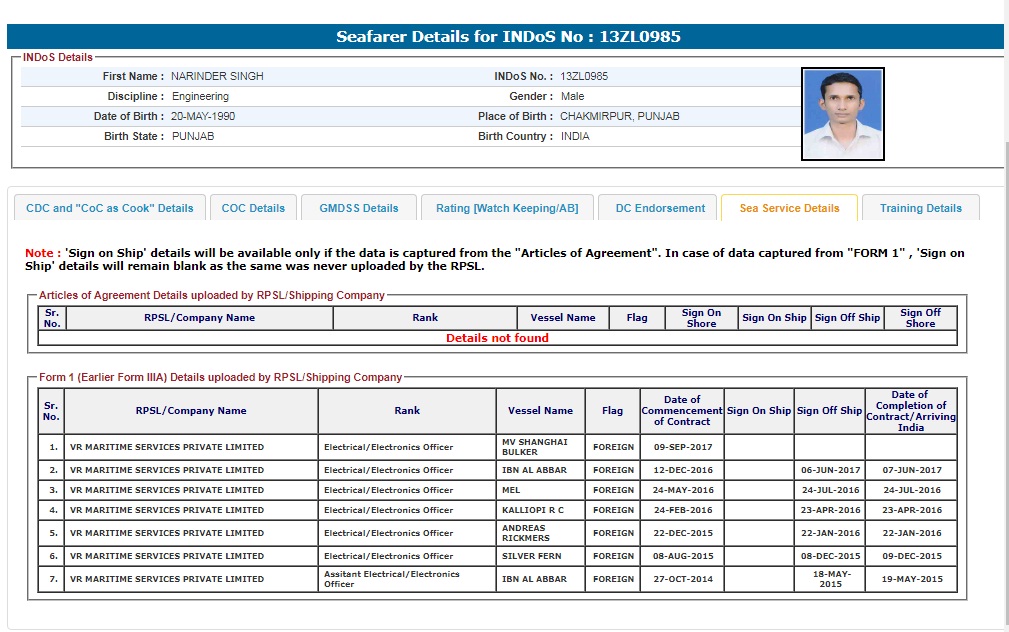Click the "Details not found" message row

[x=497, y=338]
